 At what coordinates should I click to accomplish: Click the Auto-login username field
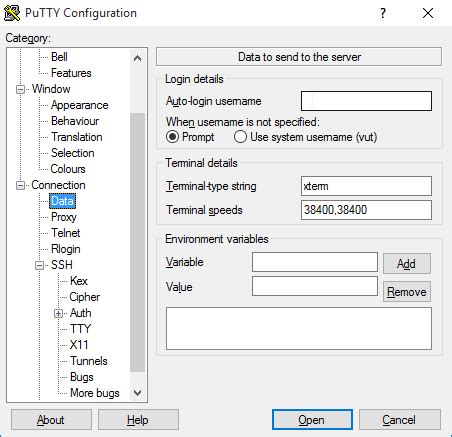[x=366, y=101]
